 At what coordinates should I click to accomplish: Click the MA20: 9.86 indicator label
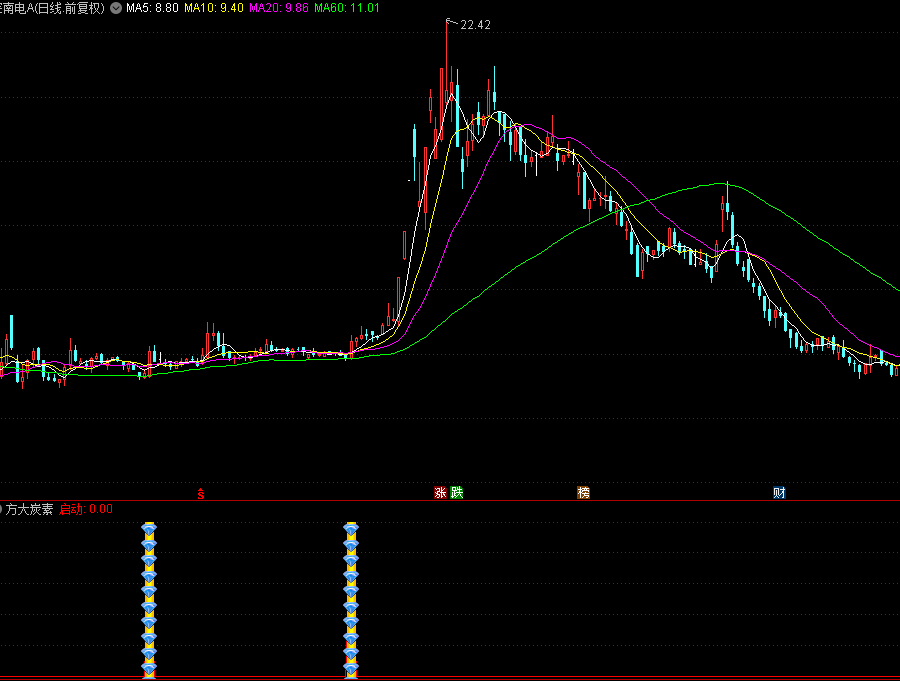[278, 8]
